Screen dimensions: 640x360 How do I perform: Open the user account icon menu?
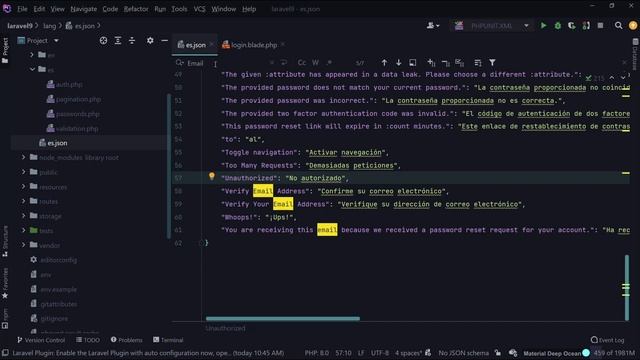(x=433, y=26)
